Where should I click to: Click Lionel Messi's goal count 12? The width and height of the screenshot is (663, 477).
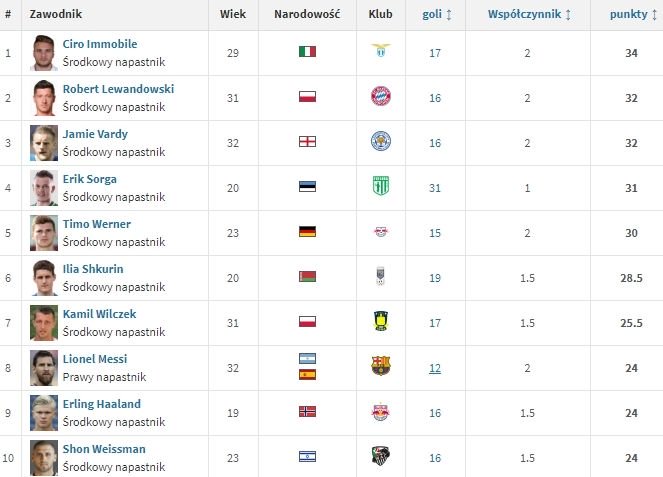435,367
